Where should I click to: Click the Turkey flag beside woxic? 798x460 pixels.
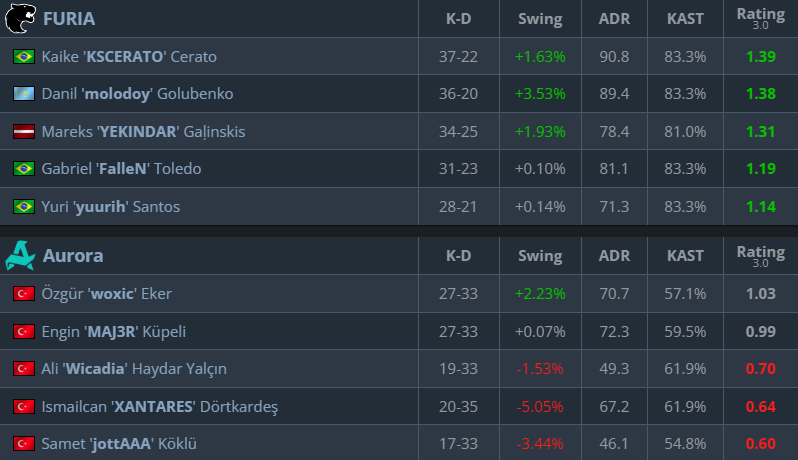(23, 294)
